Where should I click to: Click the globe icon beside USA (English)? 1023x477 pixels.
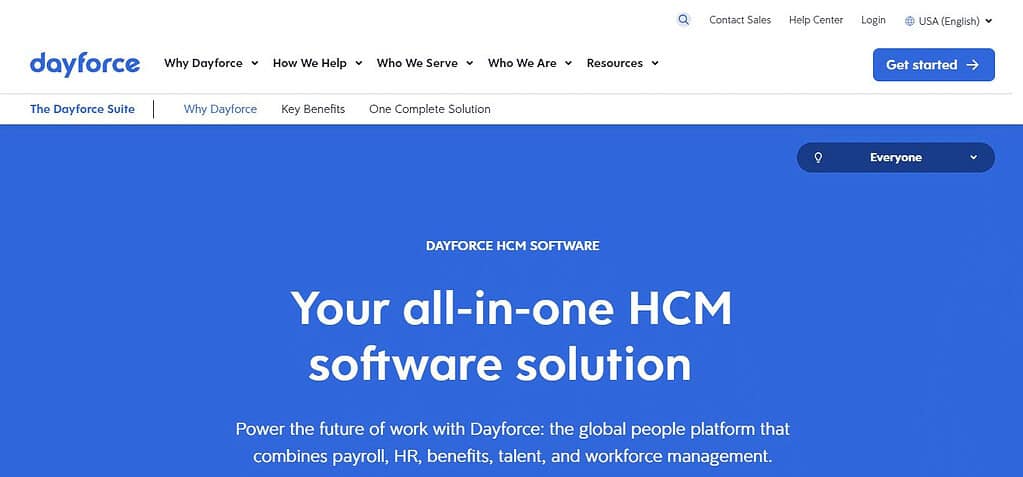point(909,21)
